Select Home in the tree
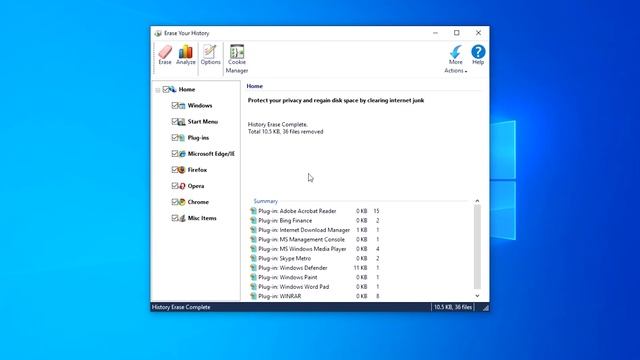 187,89
